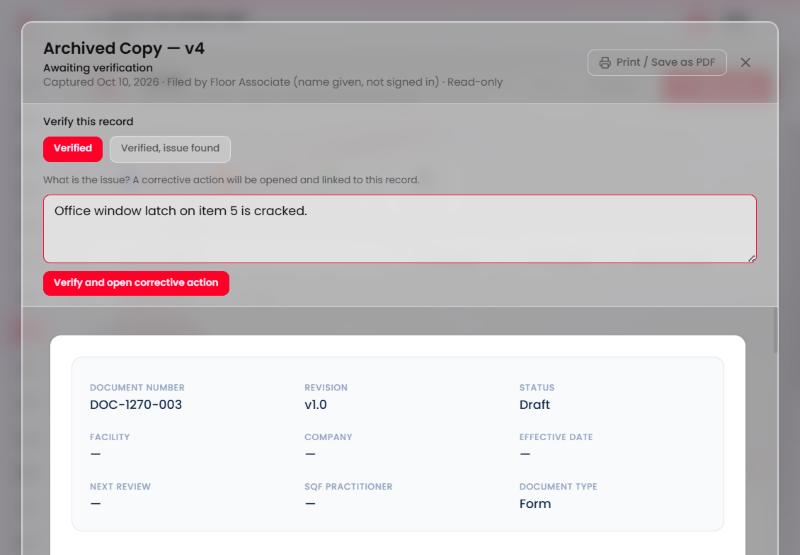800x555 pixels.
Task: Click the FACILITY field label
Action: tap(110, 437)
